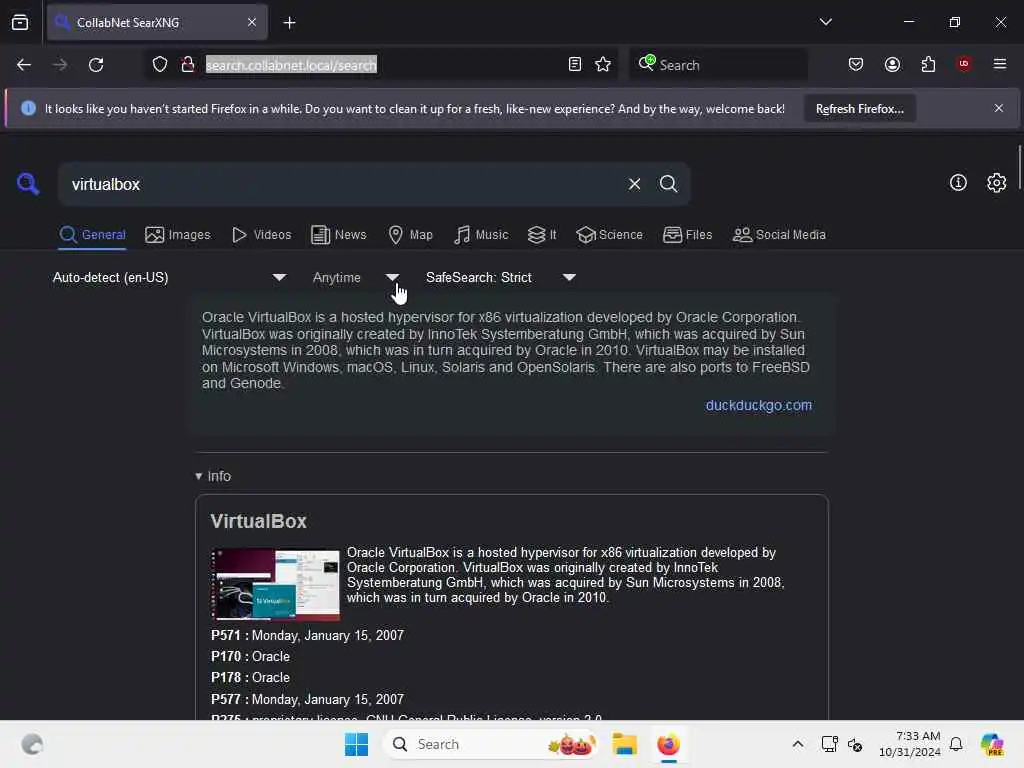This screenshot has height=768, width=1024.
Task: Submit search with magnifier button
Action: point(668,184)
